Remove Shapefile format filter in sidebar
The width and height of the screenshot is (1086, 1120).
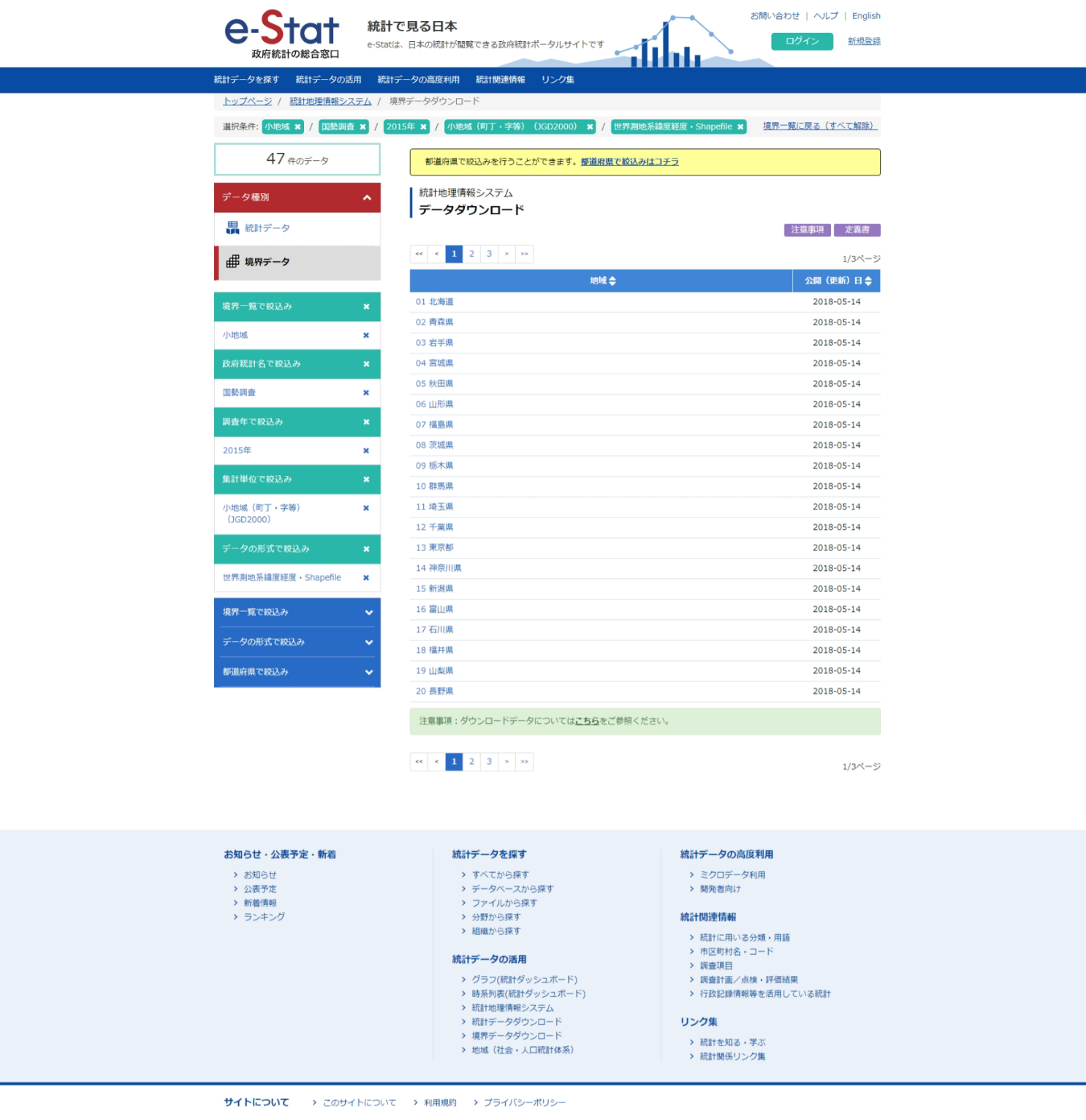coord(366,578)
